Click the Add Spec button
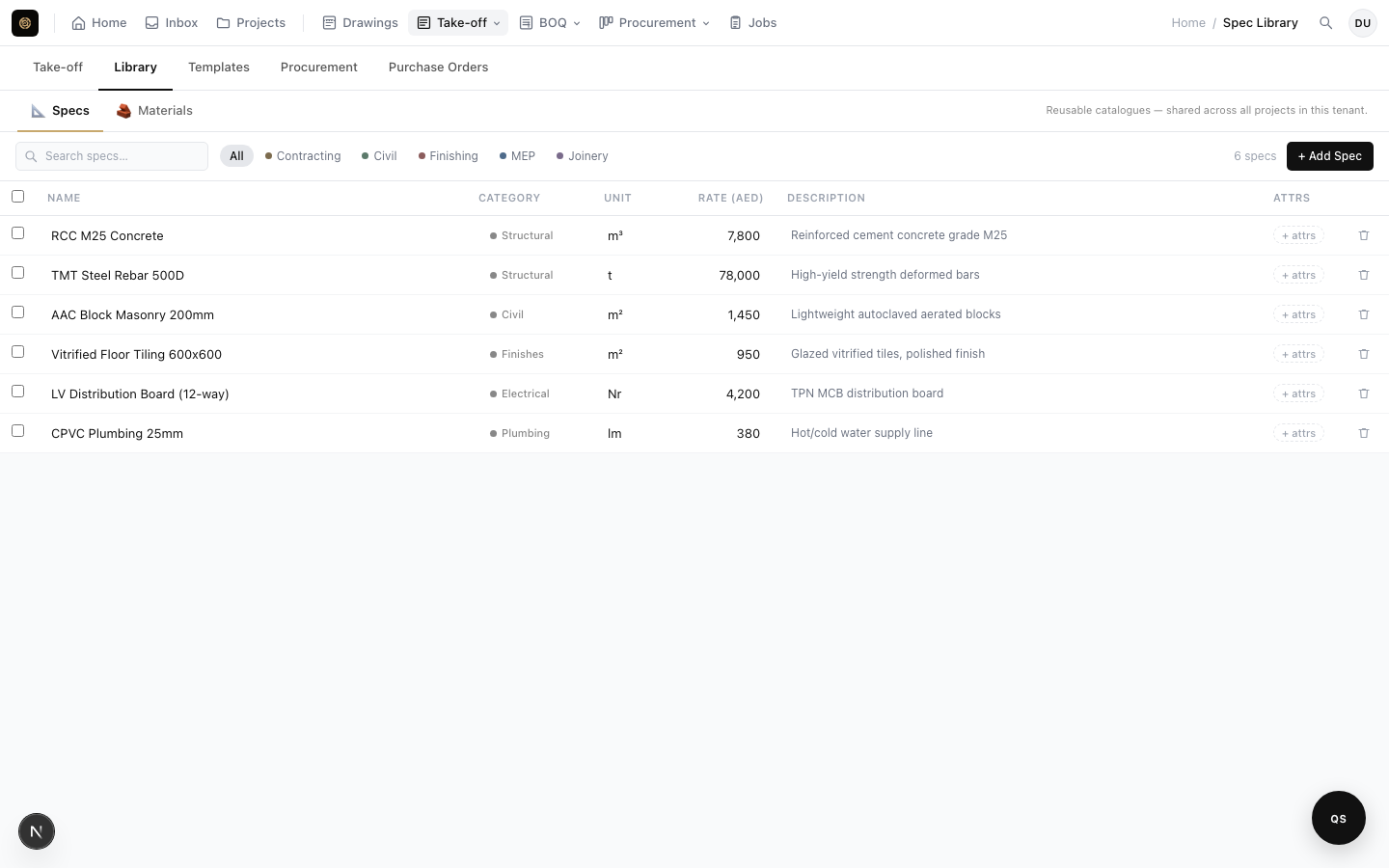This screenshot has height=868, width=1389. (x=1329, y=156)
